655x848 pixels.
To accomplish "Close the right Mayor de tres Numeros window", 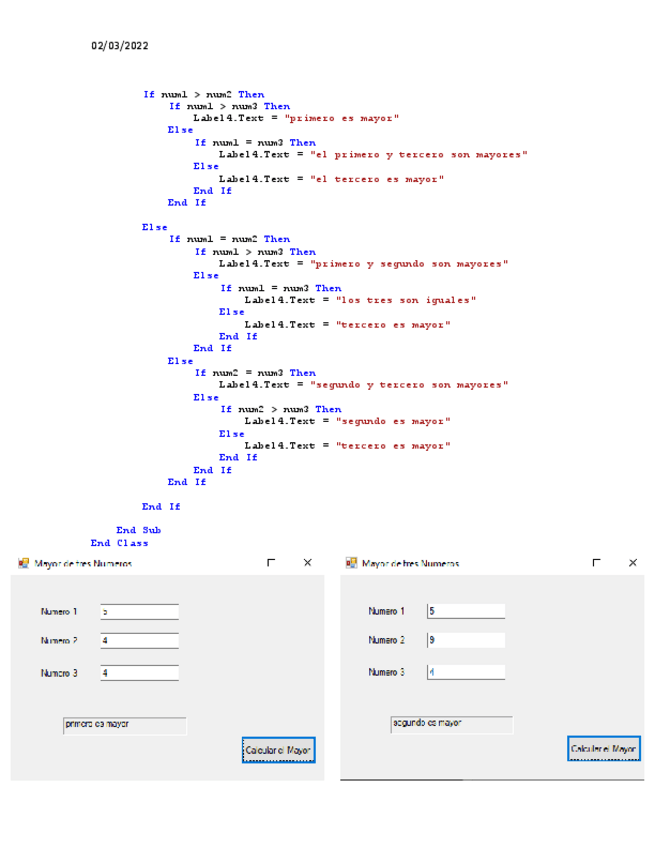I will pos(632,563).
